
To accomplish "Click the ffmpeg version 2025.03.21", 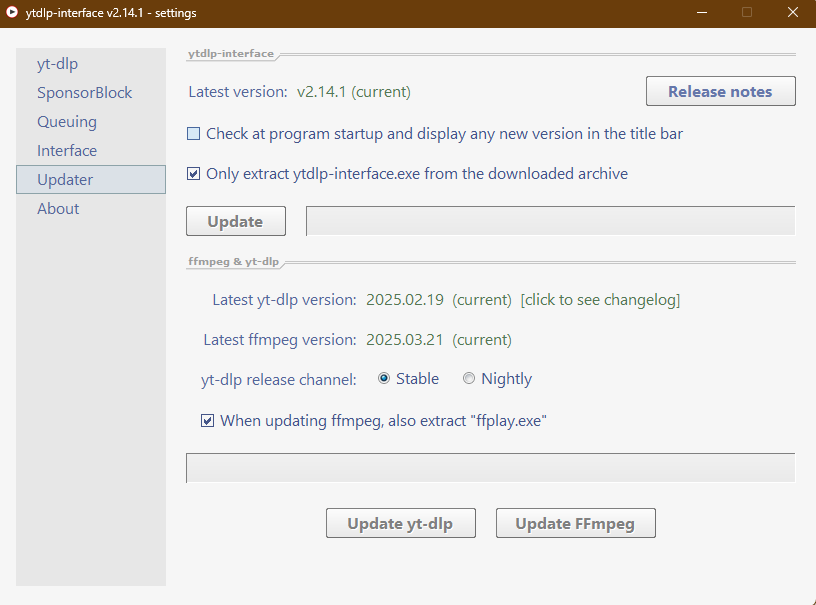I will [x=405, y=340].
